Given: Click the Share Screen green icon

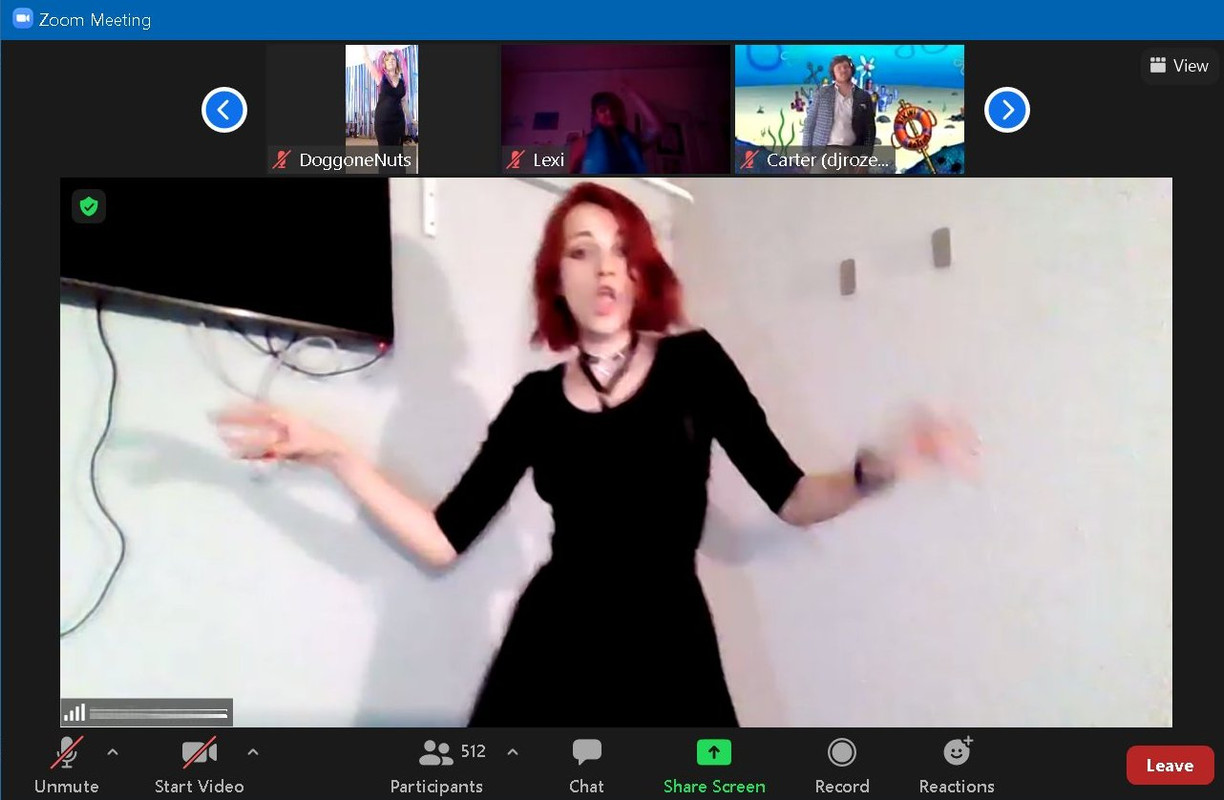Looking at the screenshot, I should click(714, 752).
